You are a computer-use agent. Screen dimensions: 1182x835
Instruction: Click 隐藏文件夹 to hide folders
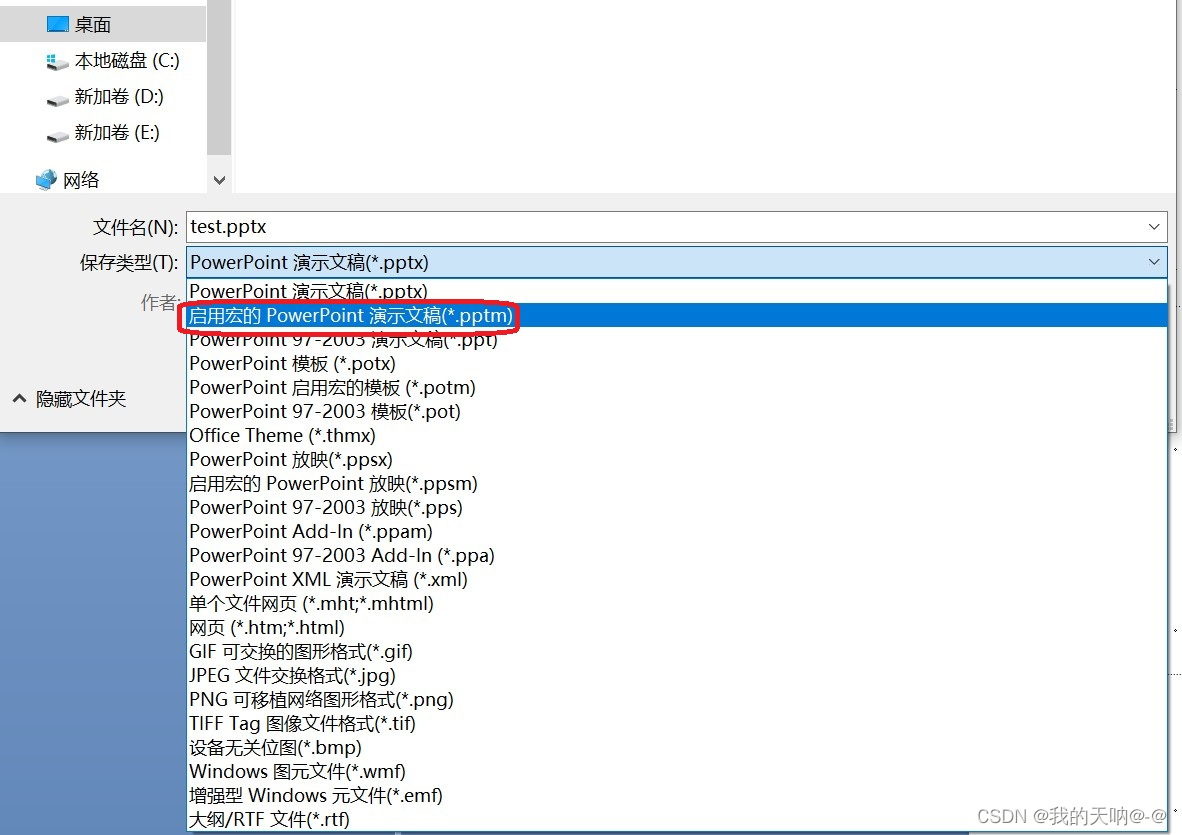tap(81, 399)
